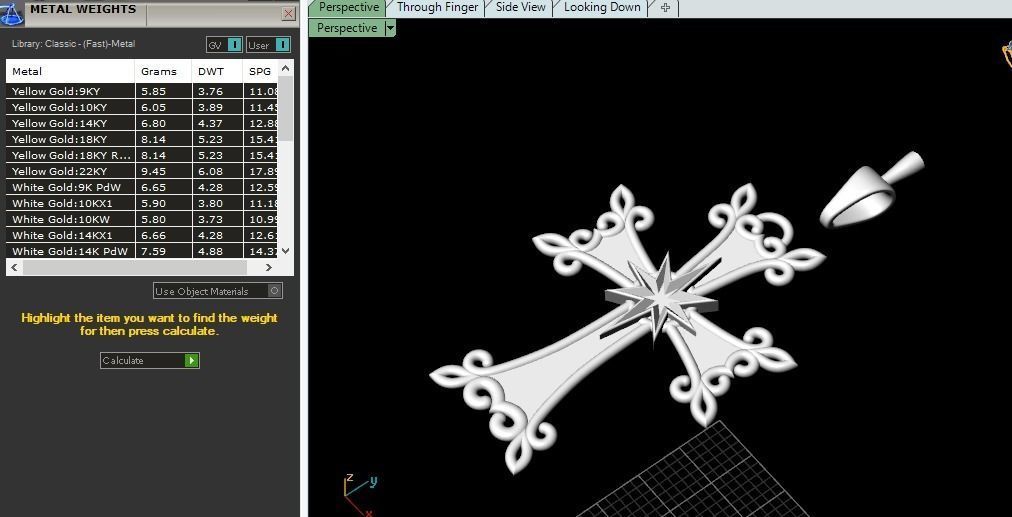Click the SPG column header
1012x517 pixels.
[261, 72]
